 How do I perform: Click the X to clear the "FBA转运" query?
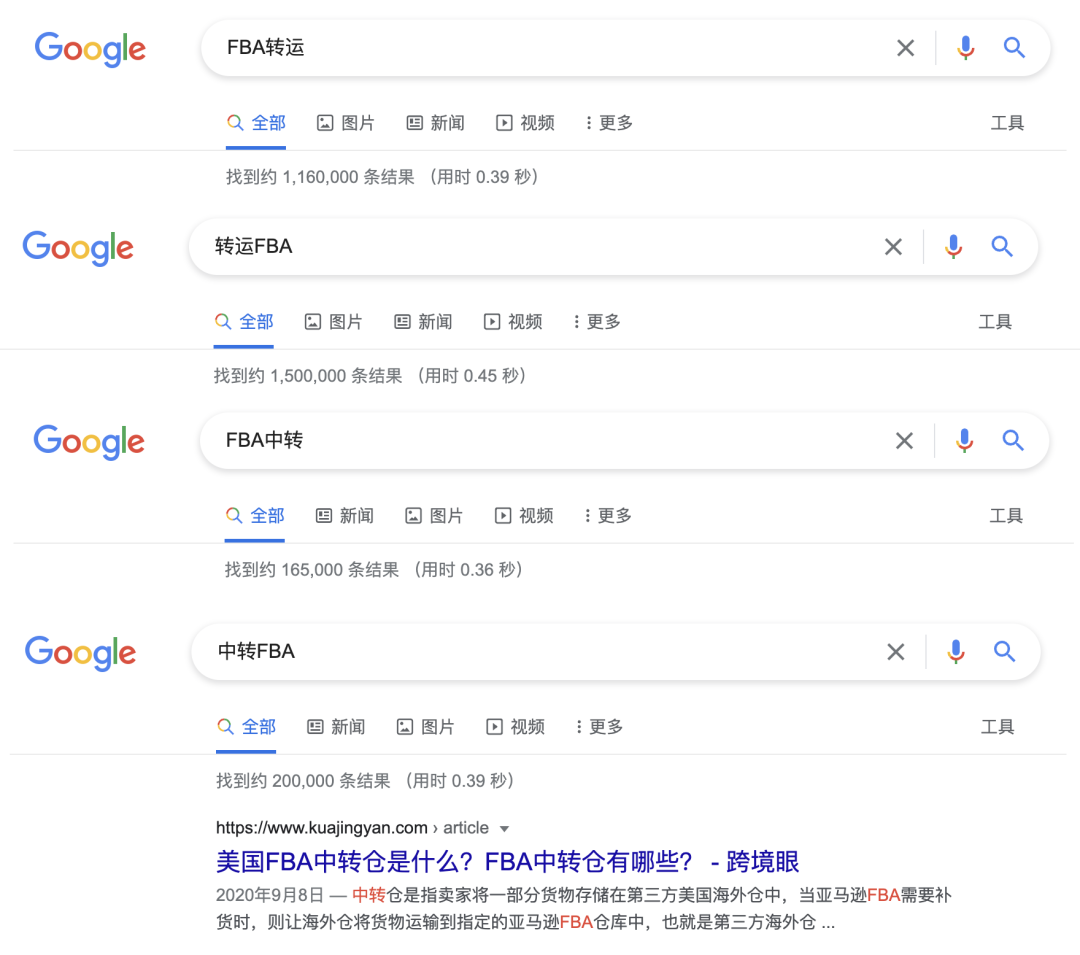[x=905, y=47]
